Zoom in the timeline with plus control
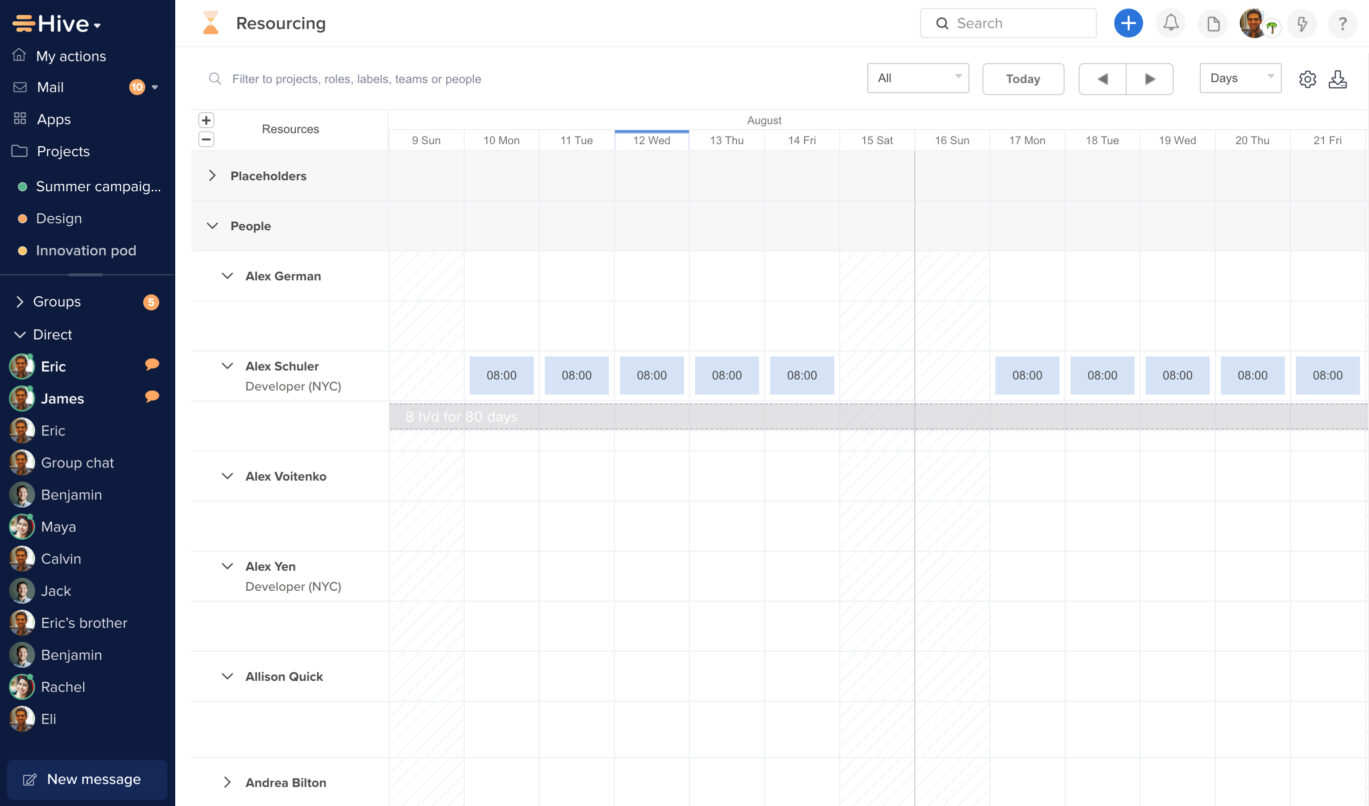Image resolution: width=1369 pixels, height=806 pixels. (206, 119)
